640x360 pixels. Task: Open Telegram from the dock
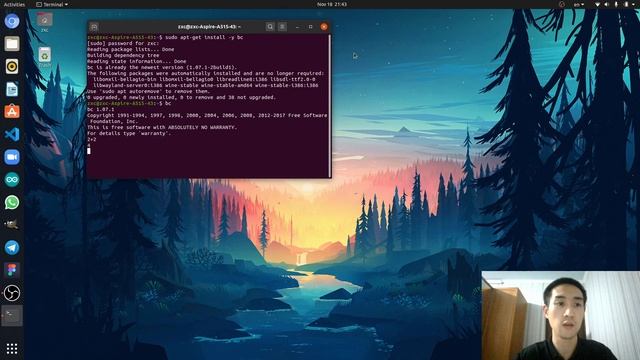coord(12,247)
